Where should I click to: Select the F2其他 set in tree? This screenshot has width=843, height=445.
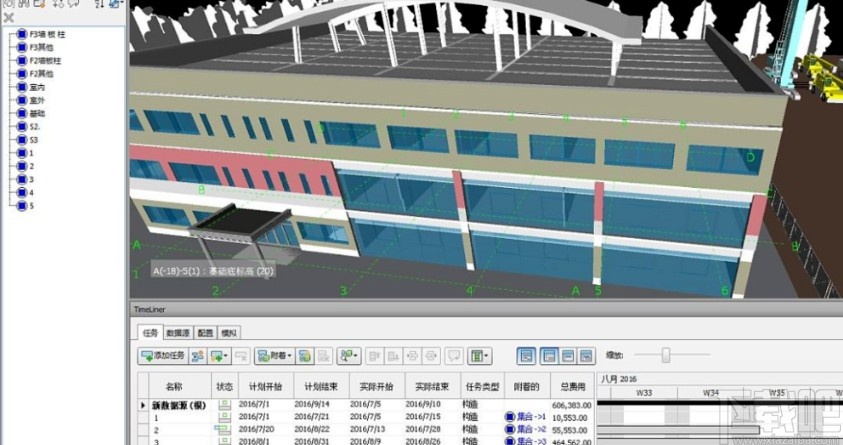(41, 74)
